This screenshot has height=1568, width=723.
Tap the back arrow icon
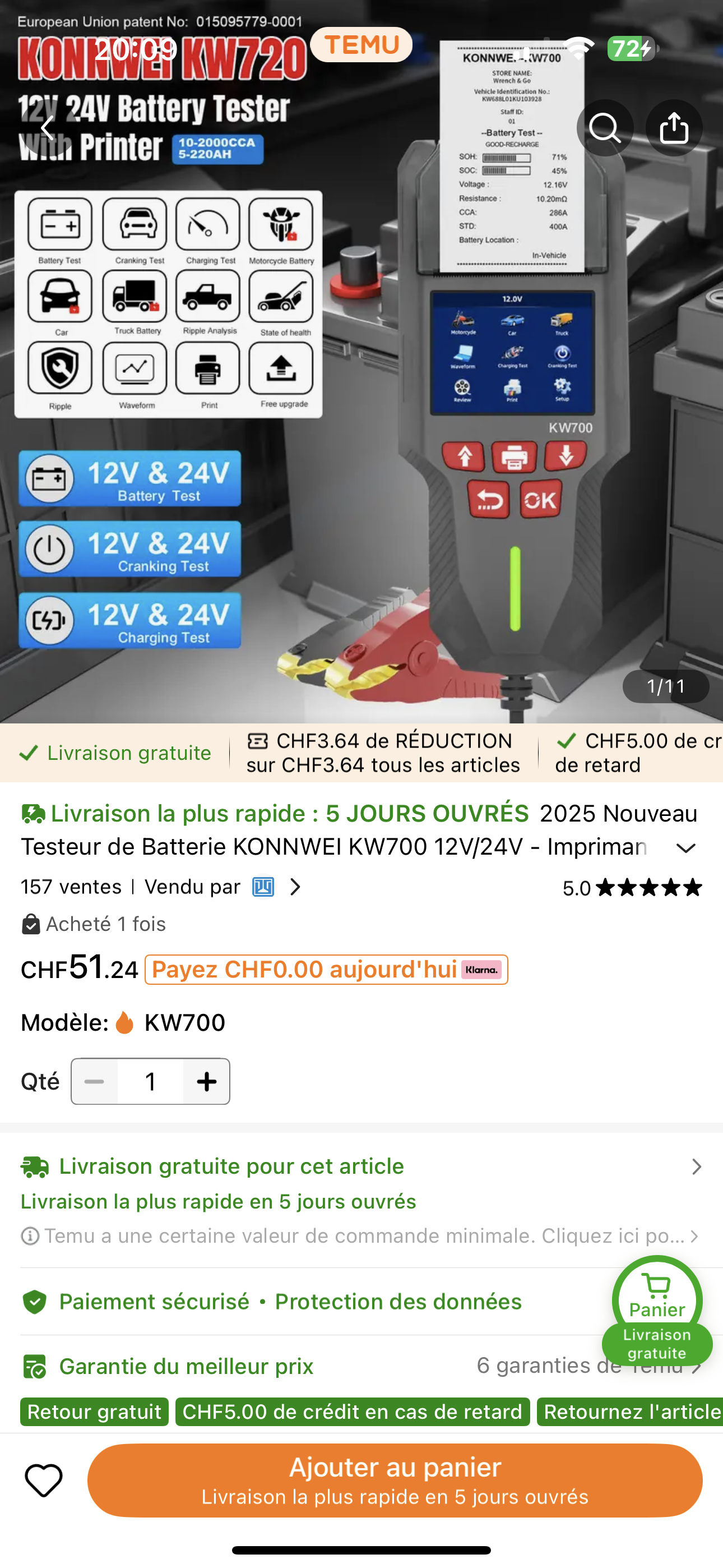click(48, 128)
